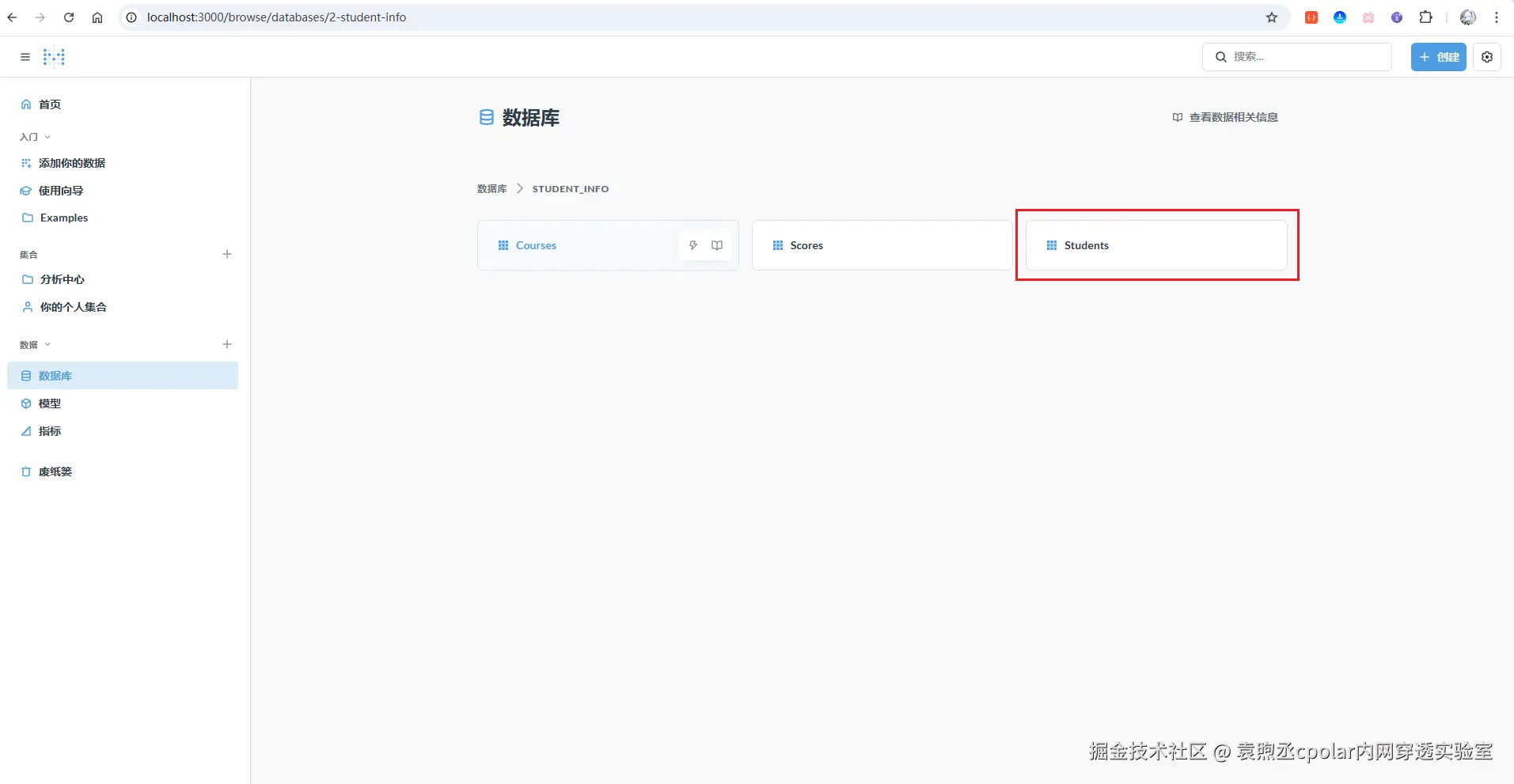Open 分析中心 collection
This screenshot has width=1514, height=784.
click(x=123, y=279)
